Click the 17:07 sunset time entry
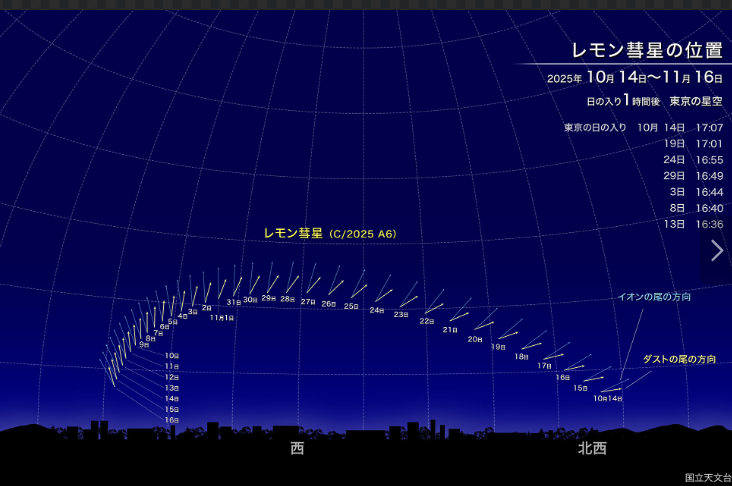 [x=708, y=128]
